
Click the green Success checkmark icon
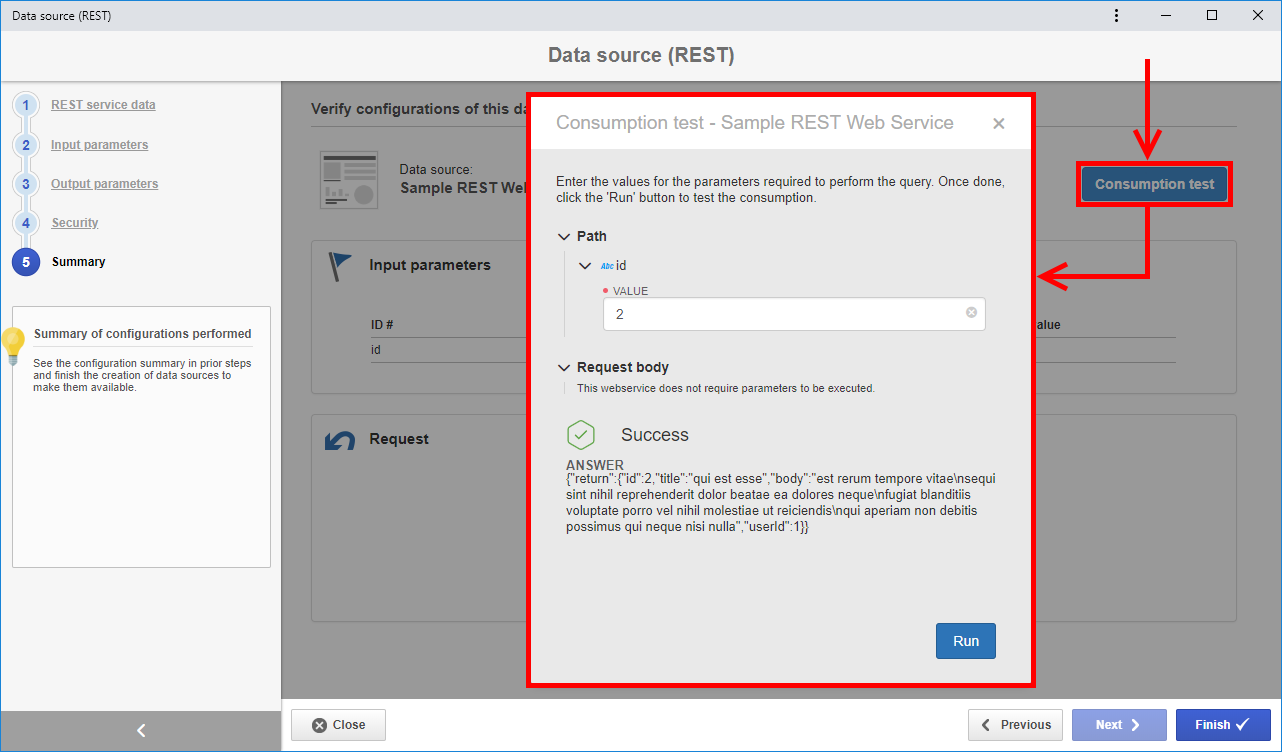(581, 435)
